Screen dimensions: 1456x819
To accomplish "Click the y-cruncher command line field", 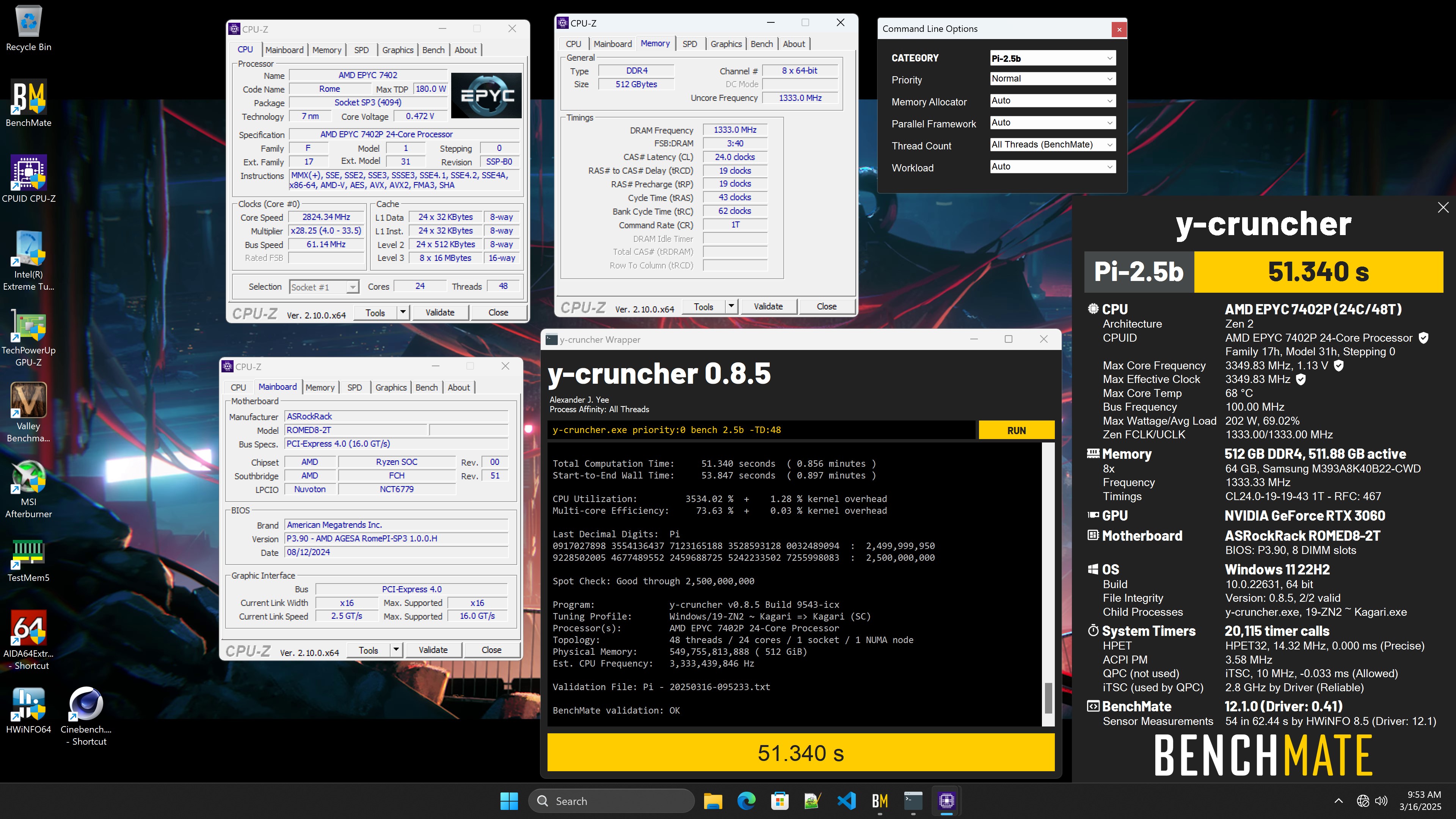I will pyautogui.click(x=761, y=430).
